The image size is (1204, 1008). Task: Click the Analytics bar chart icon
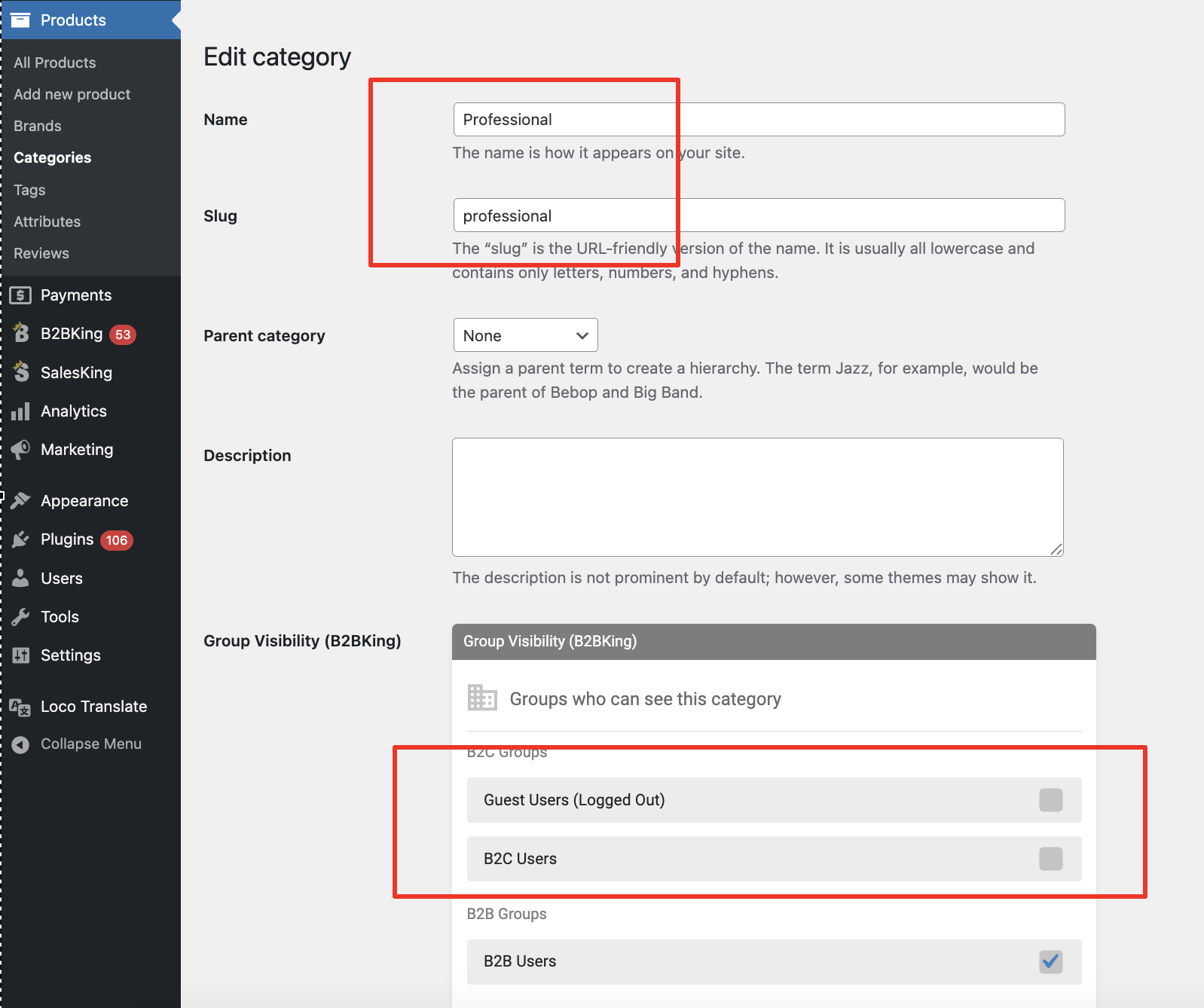pyautogui.click(x=21, y=411)
